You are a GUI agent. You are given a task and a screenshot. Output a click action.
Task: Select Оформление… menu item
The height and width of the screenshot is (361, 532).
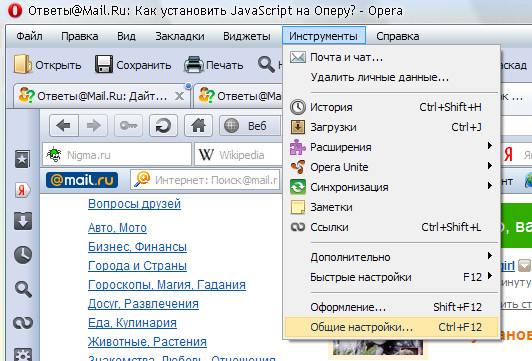[392, 307]
